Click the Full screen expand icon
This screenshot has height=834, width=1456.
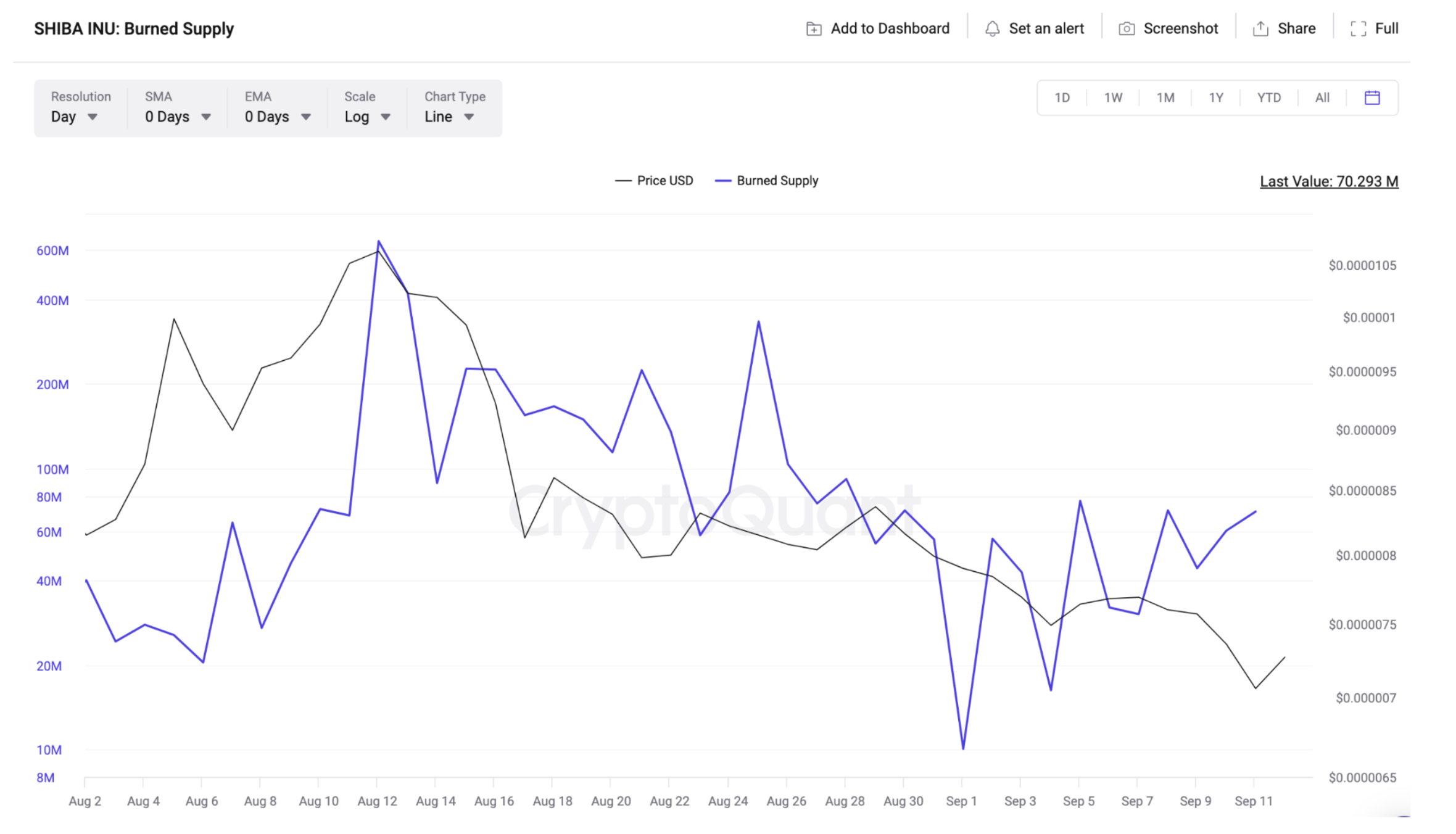point(1358,29)
